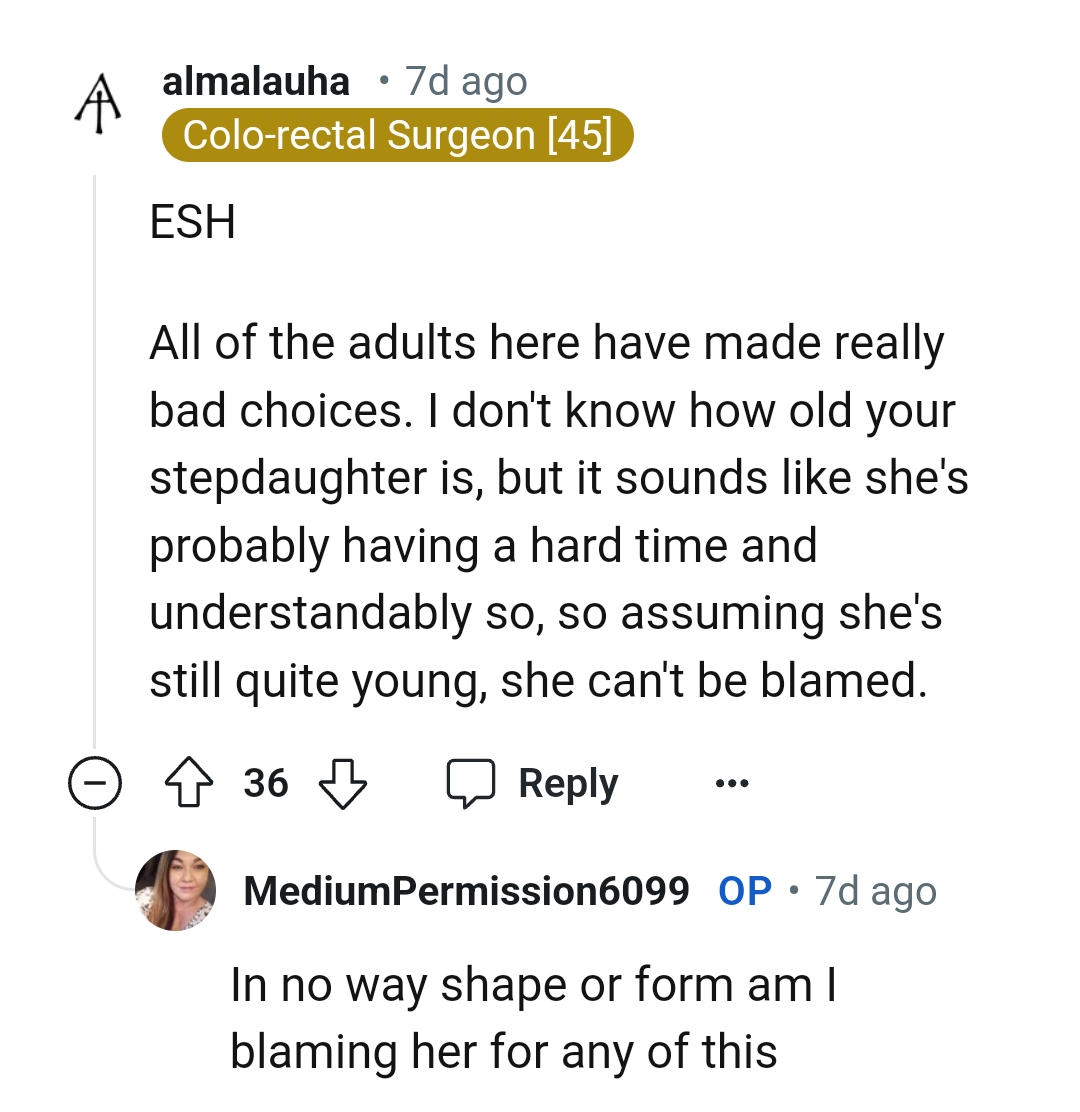Click almalauha's avatar icon
The height and width of the screenshot is (1112, 1080).
pos(97,90)
